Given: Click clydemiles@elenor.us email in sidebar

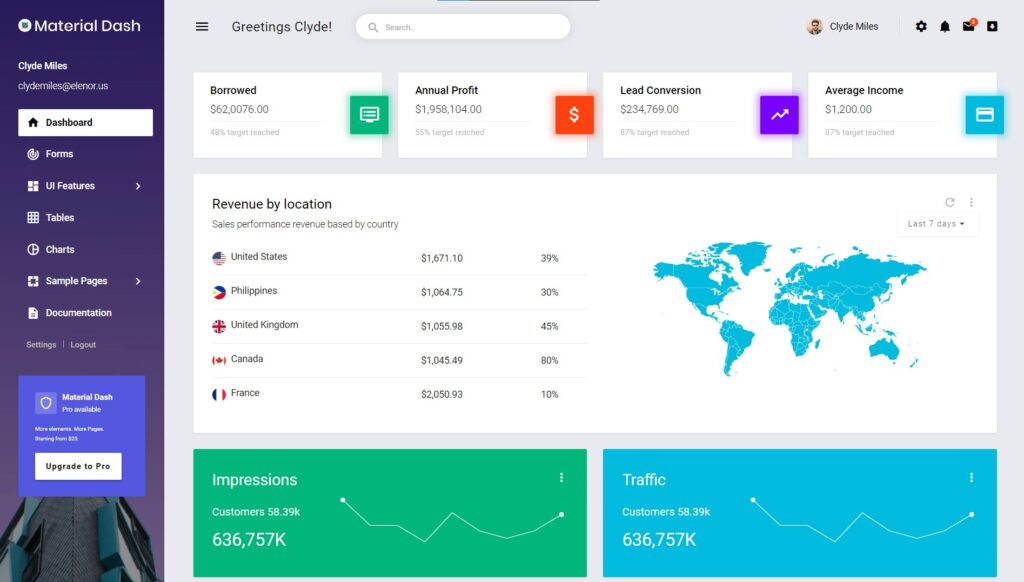Looking at the screenshot, I should (x=63, y=86).
